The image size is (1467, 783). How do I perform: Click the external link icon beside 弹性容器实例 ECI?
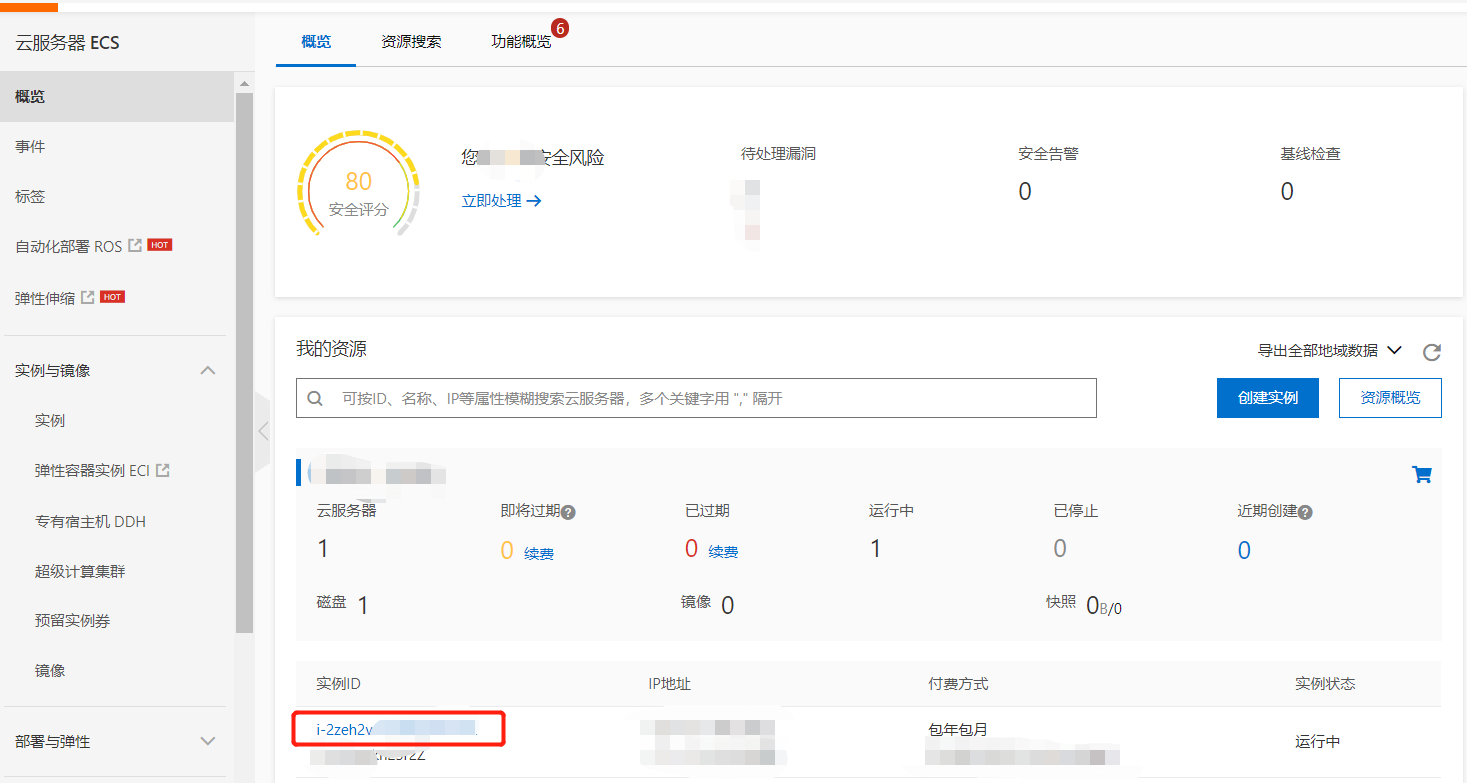pos(163,470)
